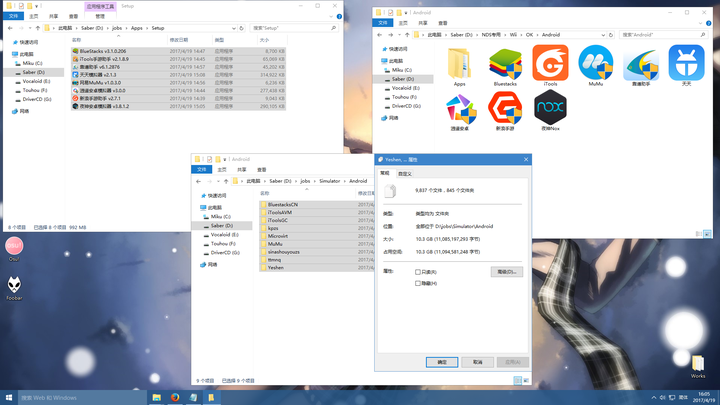Expand the ribbon in the Setup window

click(332, 17)
